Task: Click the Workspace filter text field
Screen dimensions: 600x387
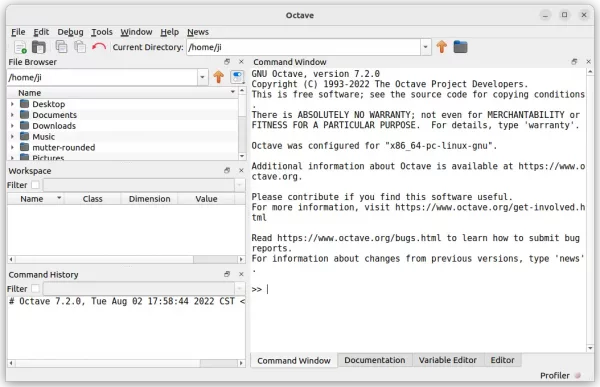Action: 139,185
